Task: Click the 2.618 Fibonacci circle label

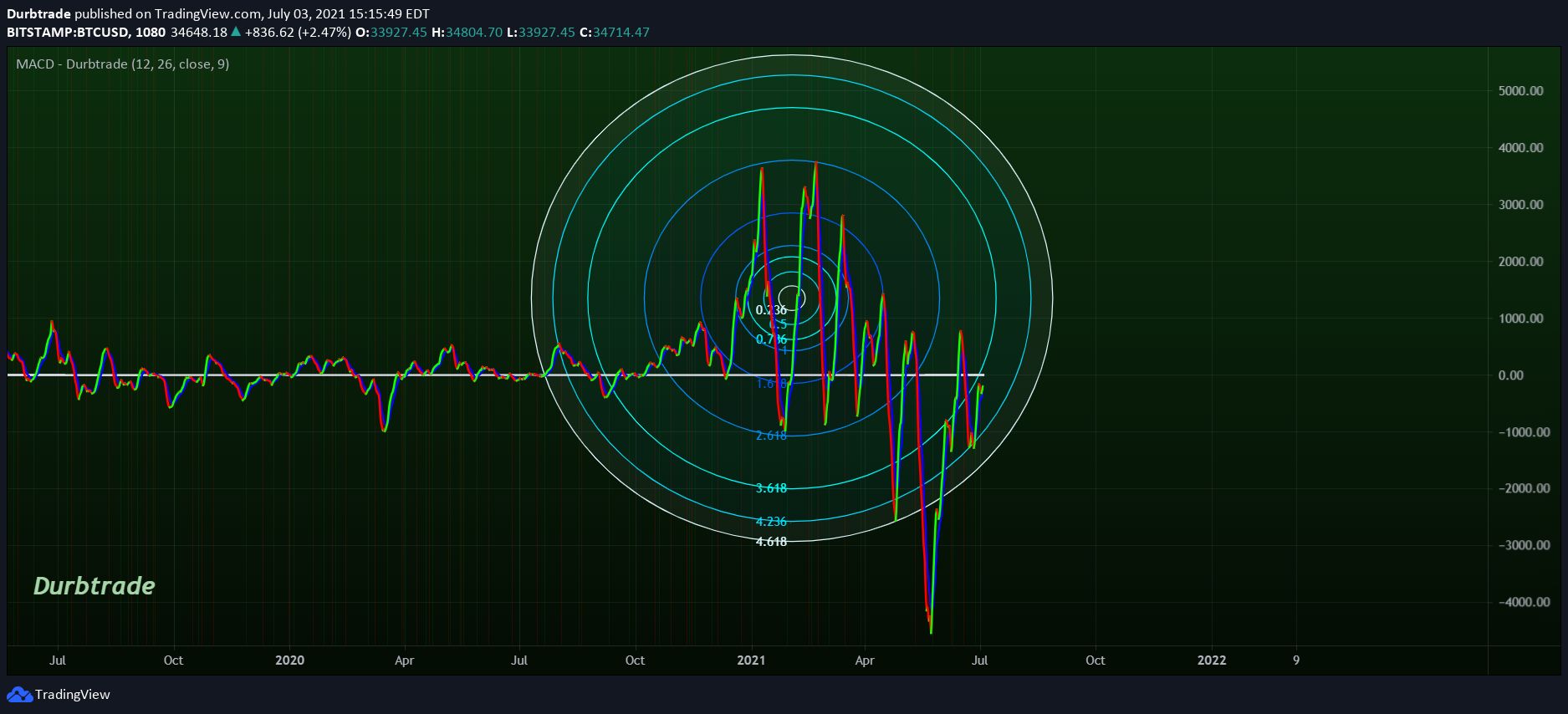Action: click(x=771, y=436)
